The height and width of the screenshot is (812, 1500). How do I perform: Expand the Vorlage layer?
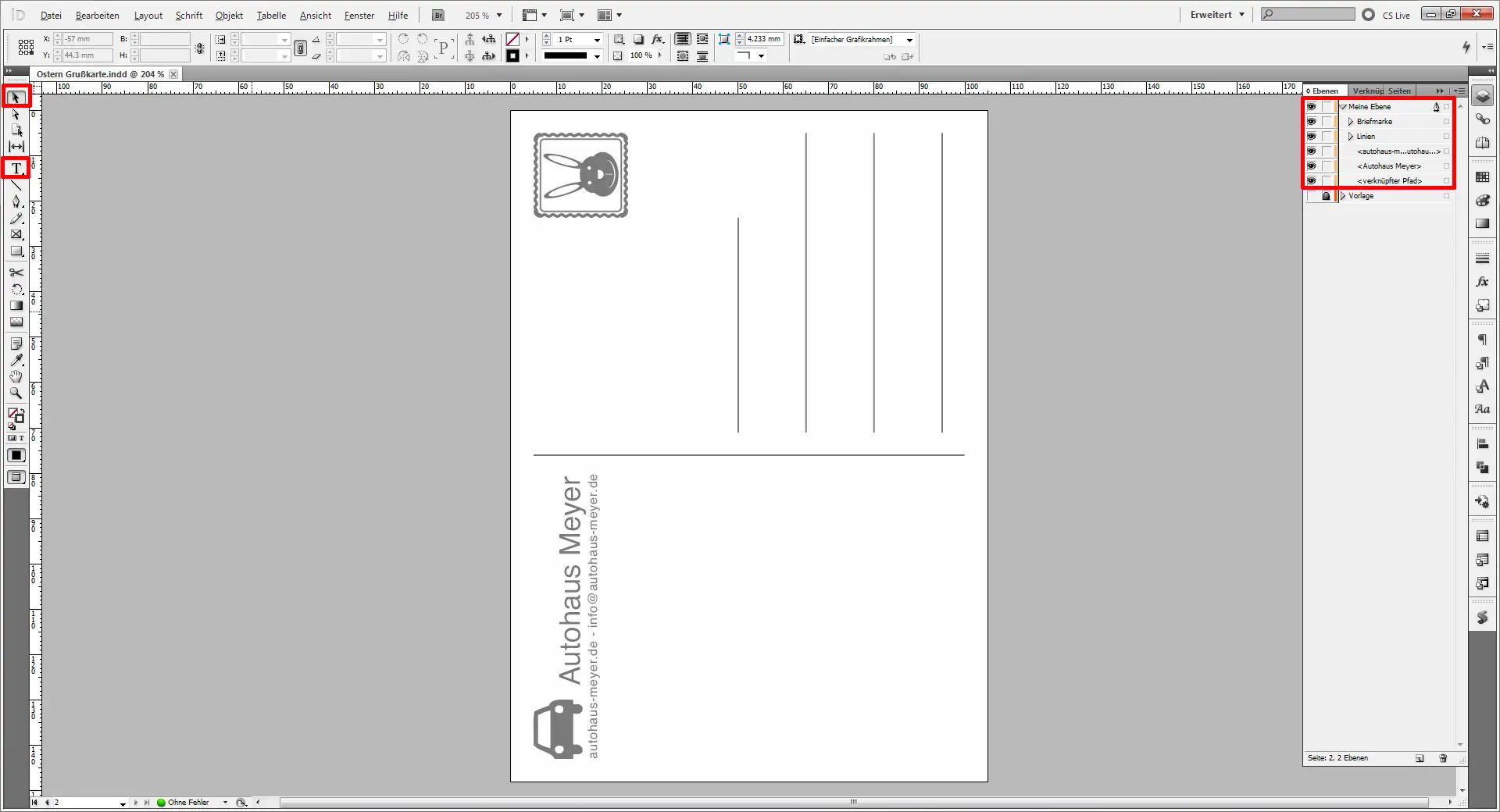click(x=1343, y=196)
